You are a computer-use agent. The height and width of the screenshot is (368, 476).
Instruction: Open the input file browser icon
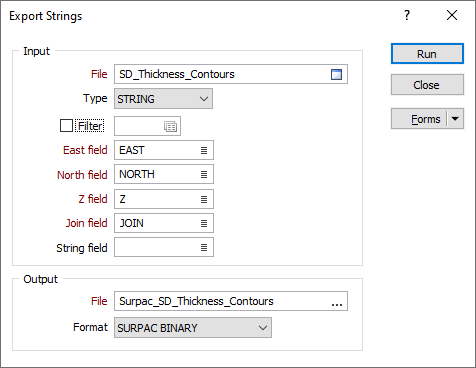click(336, 74)
